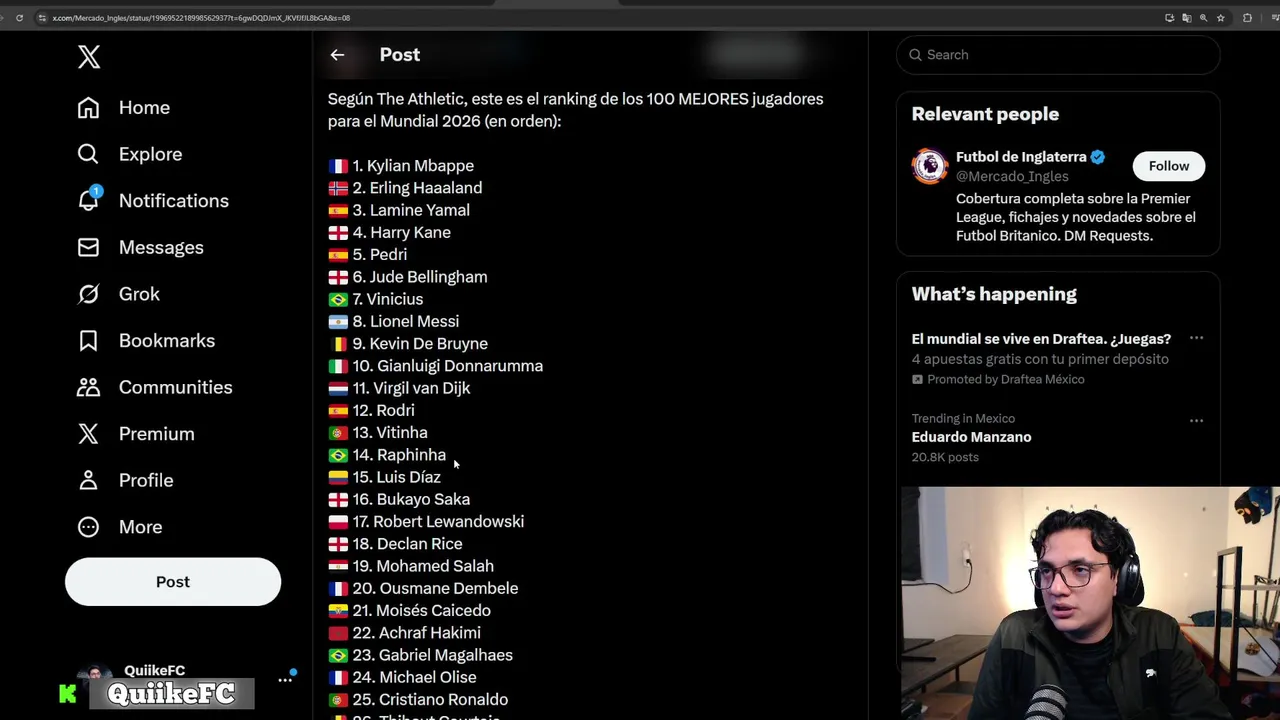Open Communities from sidebar
1280x720 pixels.
click(154, 387)
